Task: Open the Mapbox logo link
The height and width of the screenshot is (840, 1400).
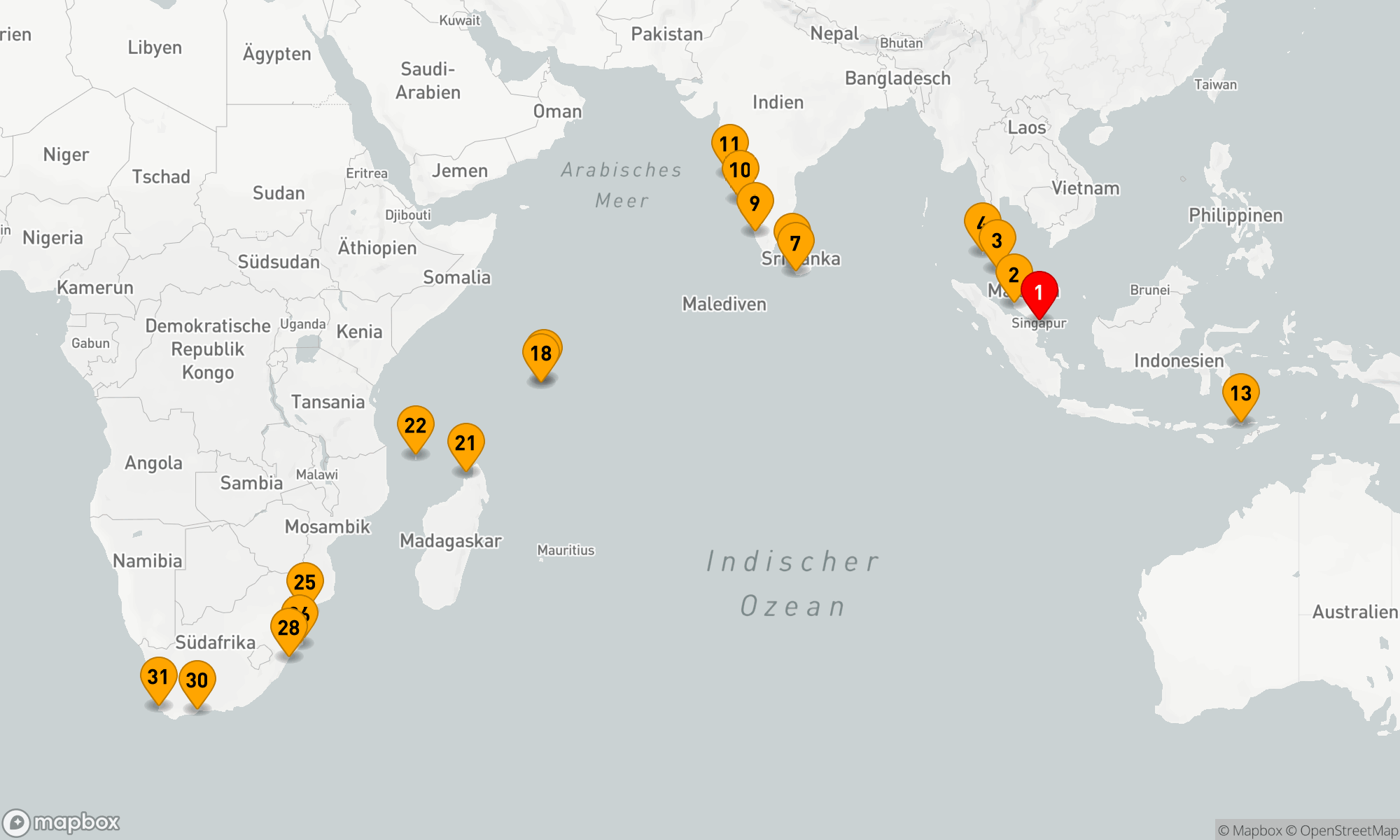Action: (62, 822)
